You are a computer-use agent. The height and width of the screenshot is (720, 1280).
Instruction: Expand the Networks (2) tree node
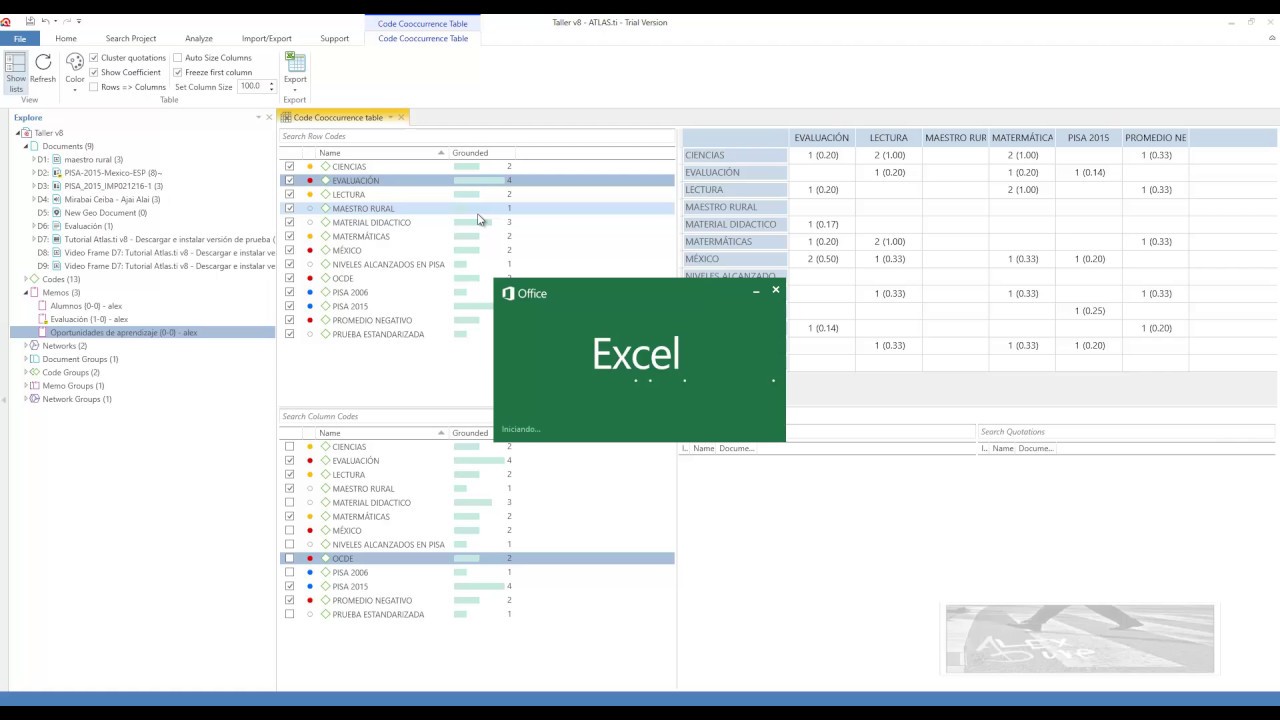click(x=26, y=346)
